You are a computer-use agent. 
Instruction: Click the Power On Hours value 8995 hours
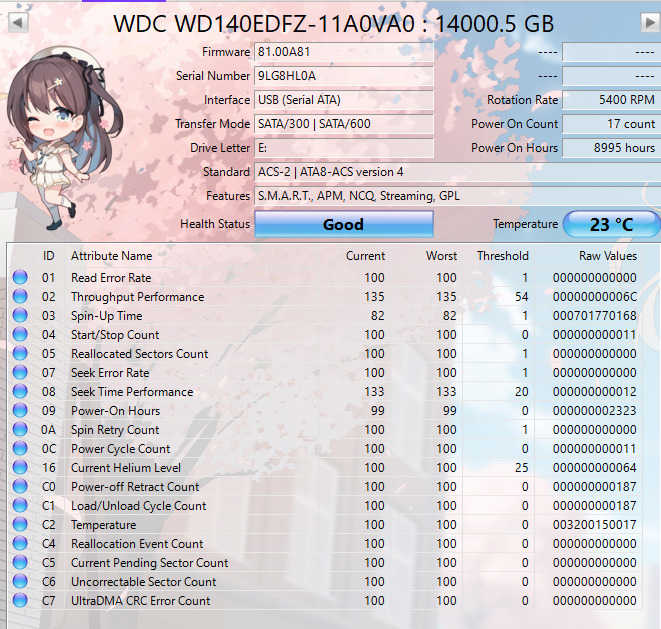pos(611,148)
